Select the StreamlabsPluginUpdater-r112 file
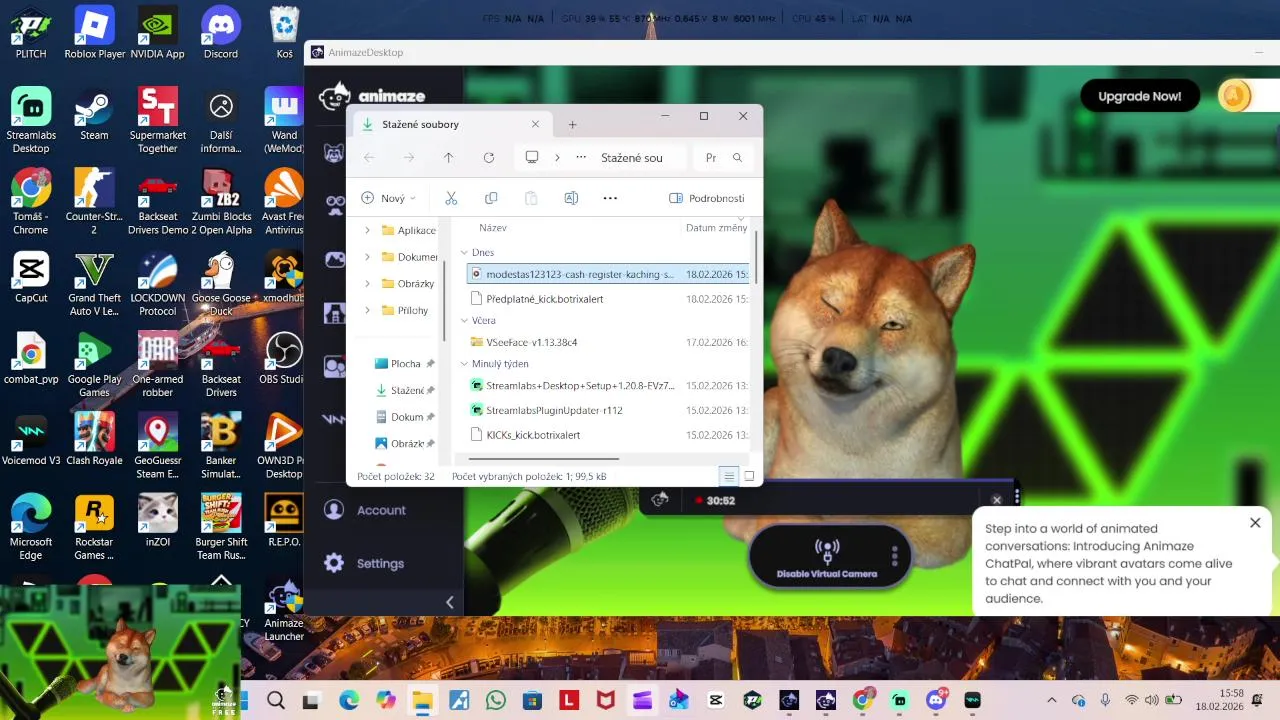Viewport: 1280px width, 720px height. tap(608, 410)
